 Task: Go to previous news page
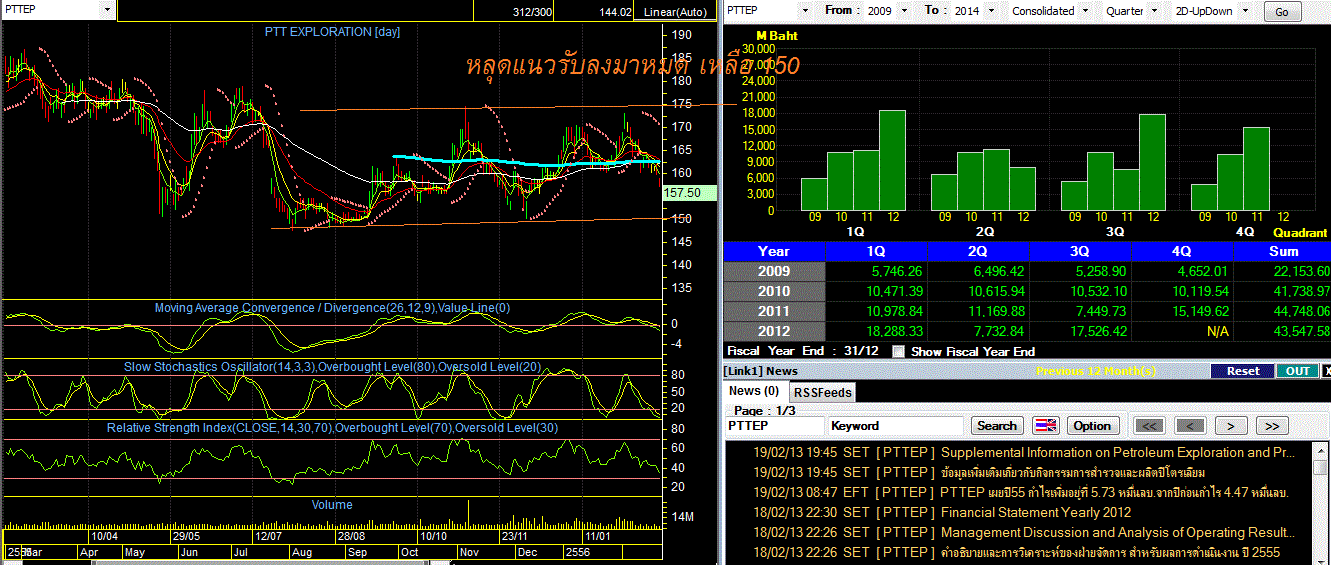(1190, 426)
